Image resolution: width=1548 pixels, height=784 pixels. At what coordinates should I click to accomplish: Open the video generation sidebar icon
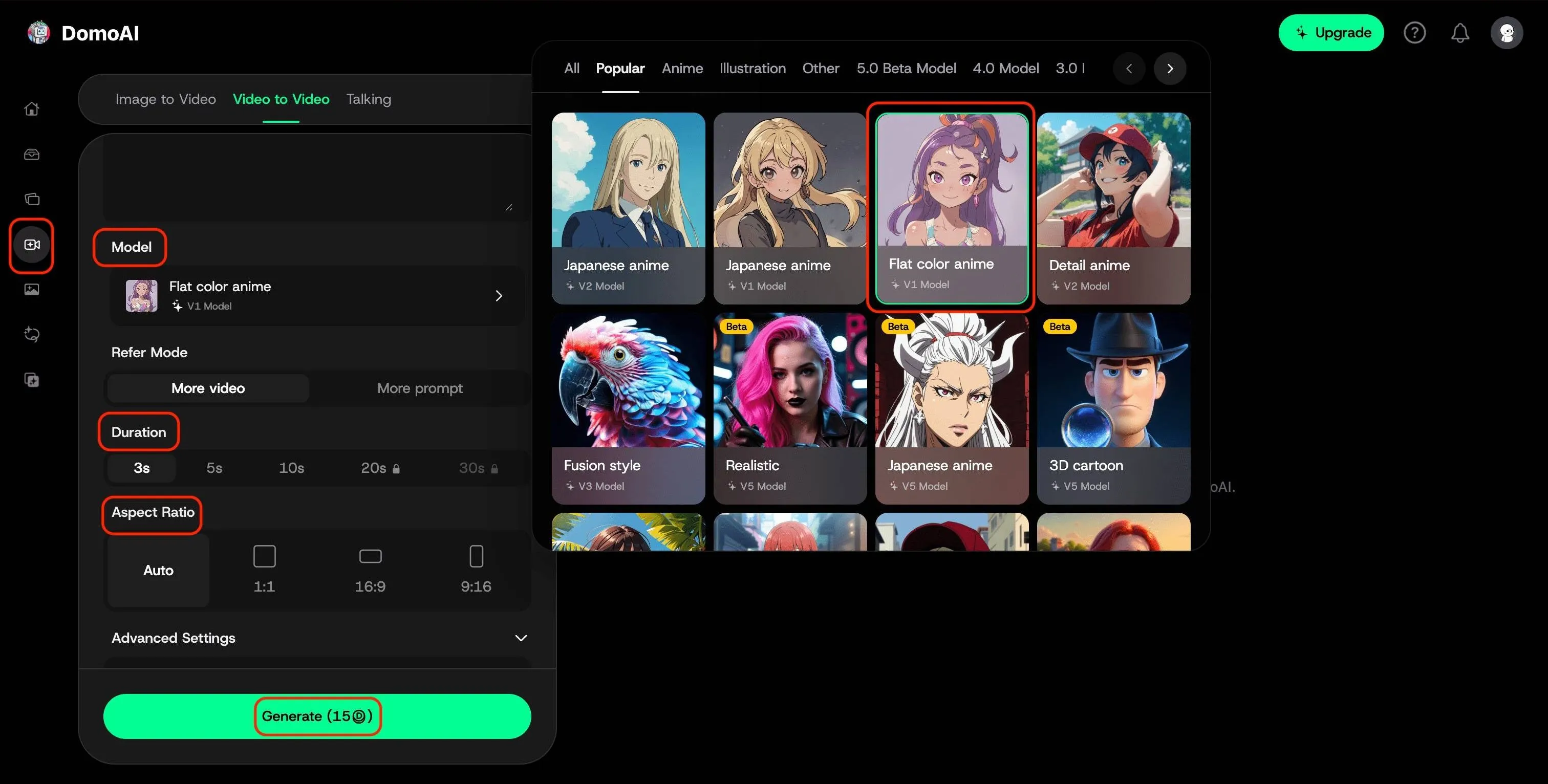point(32,245)
